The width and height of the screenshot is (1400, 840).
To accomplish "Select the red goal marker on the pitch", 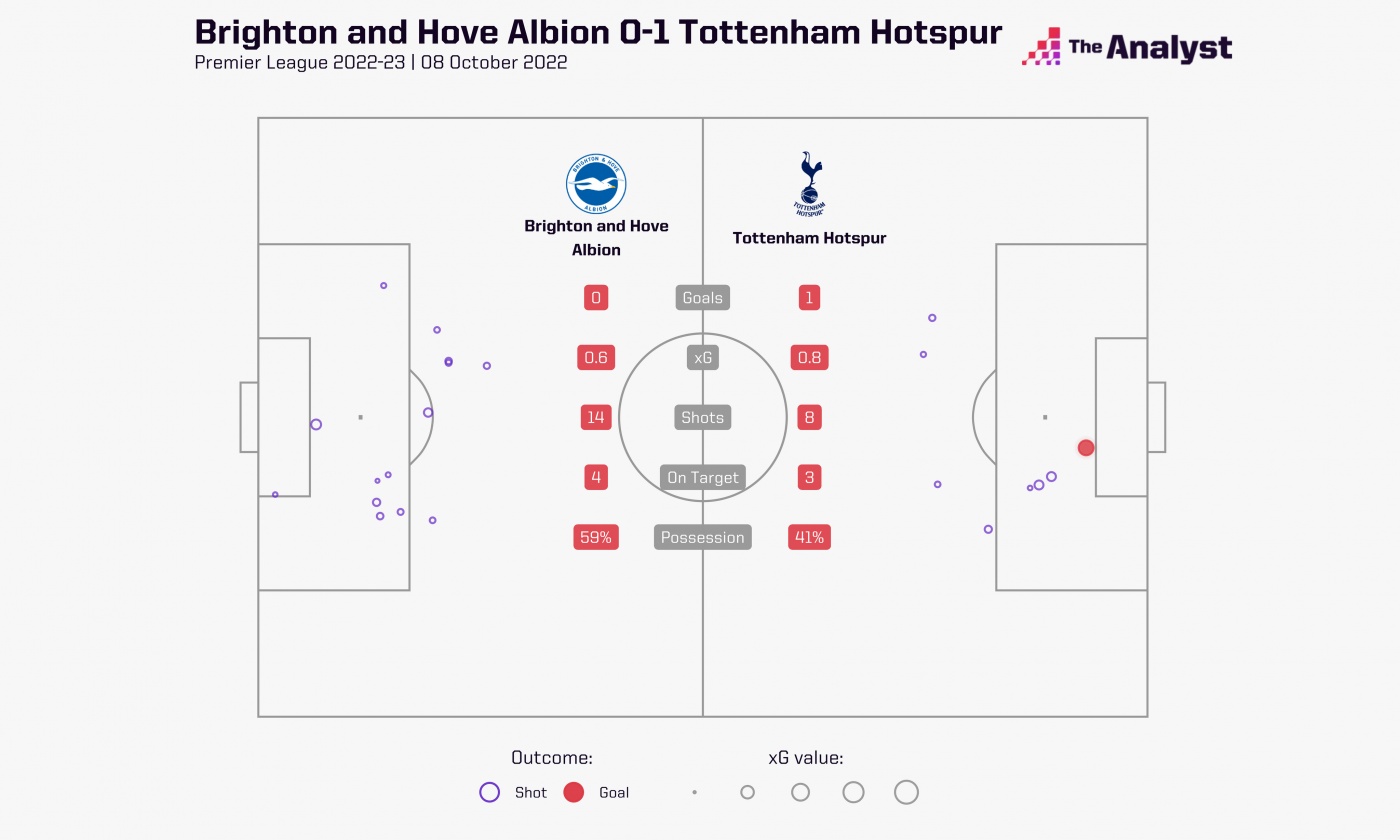I will tap(1086, 448).
